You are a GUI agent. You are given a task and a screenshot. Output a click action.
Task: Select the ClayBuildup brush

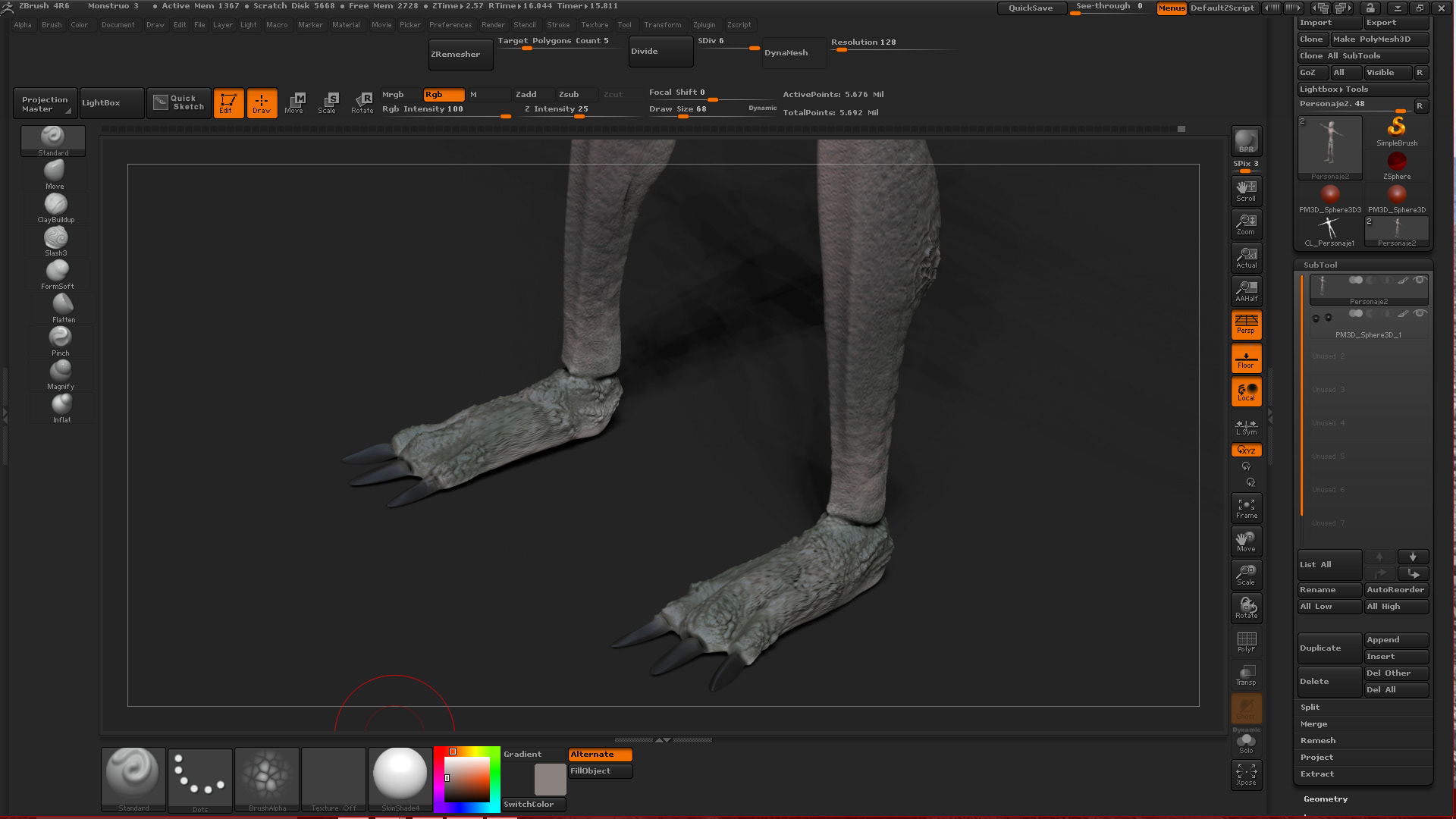55,208
